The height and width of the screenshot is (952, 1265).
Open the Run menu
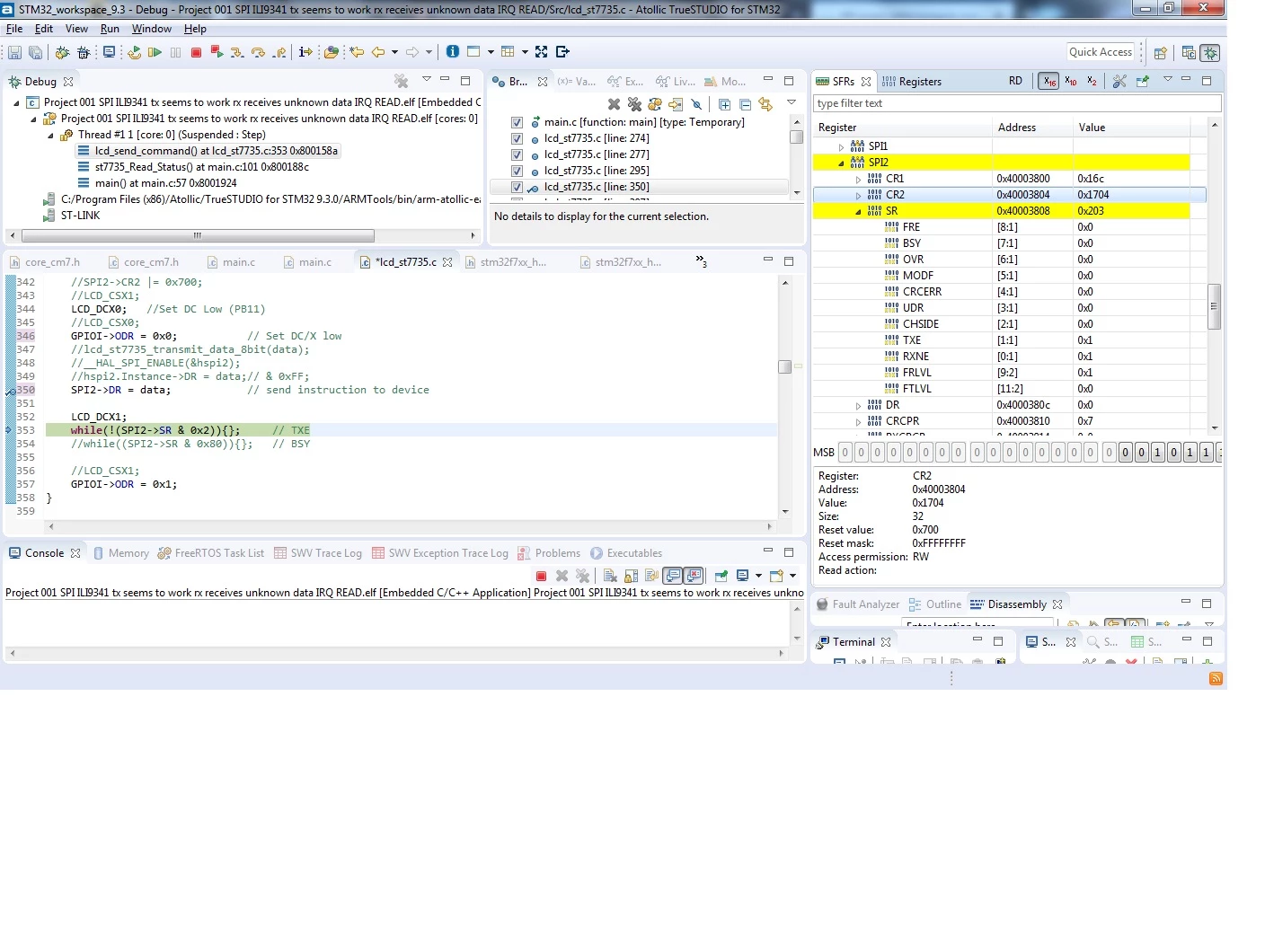(x=110, y=29)
